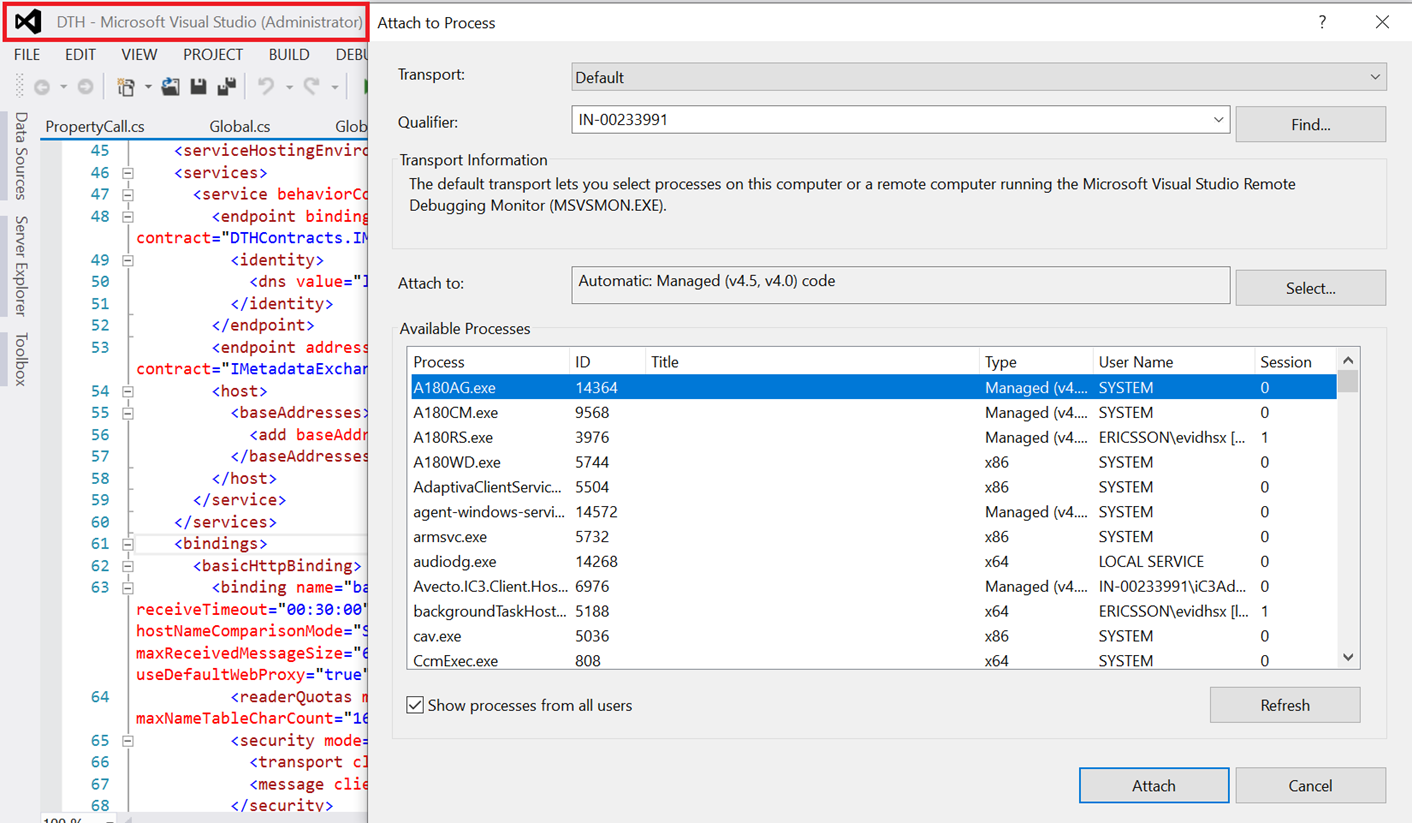
Task: Click the process list scroll up arrow
Action: click(1348, 360)
